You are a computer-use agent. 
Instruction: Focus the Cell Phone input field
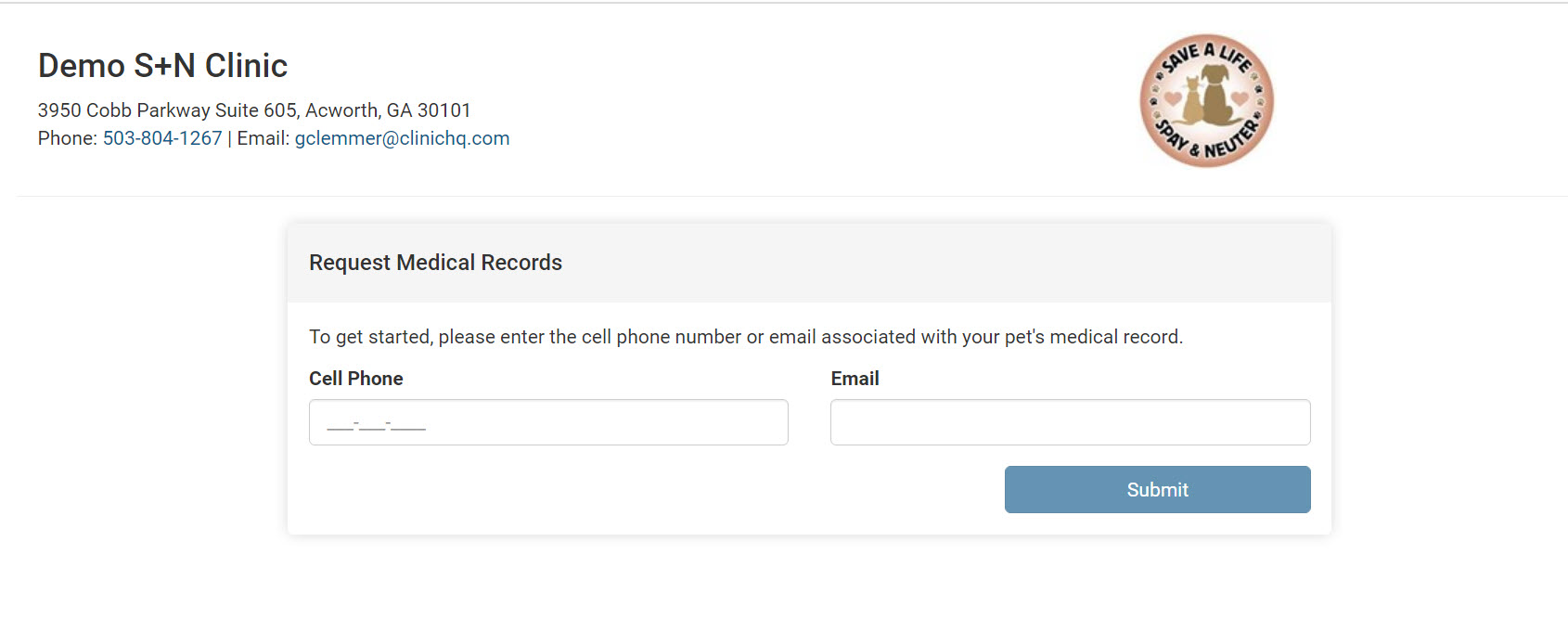click(x=548, y=422)
